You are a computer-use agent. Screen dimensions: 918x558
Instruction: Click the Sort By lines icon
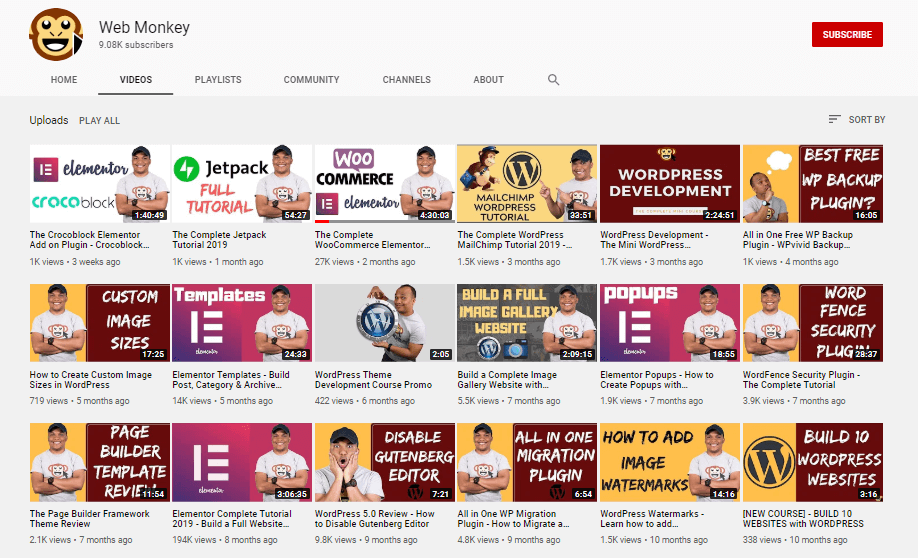(x=834, y=119)
